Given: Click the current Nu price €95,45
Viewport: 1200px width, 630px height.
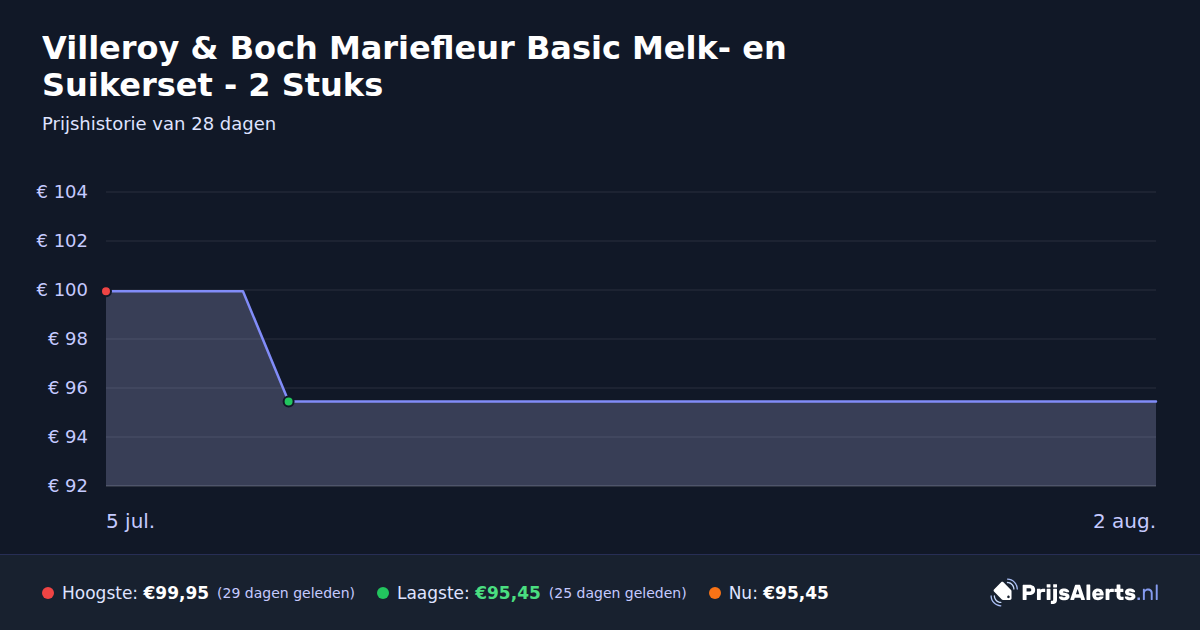Looking at the screenshot, I should [796, 593].
